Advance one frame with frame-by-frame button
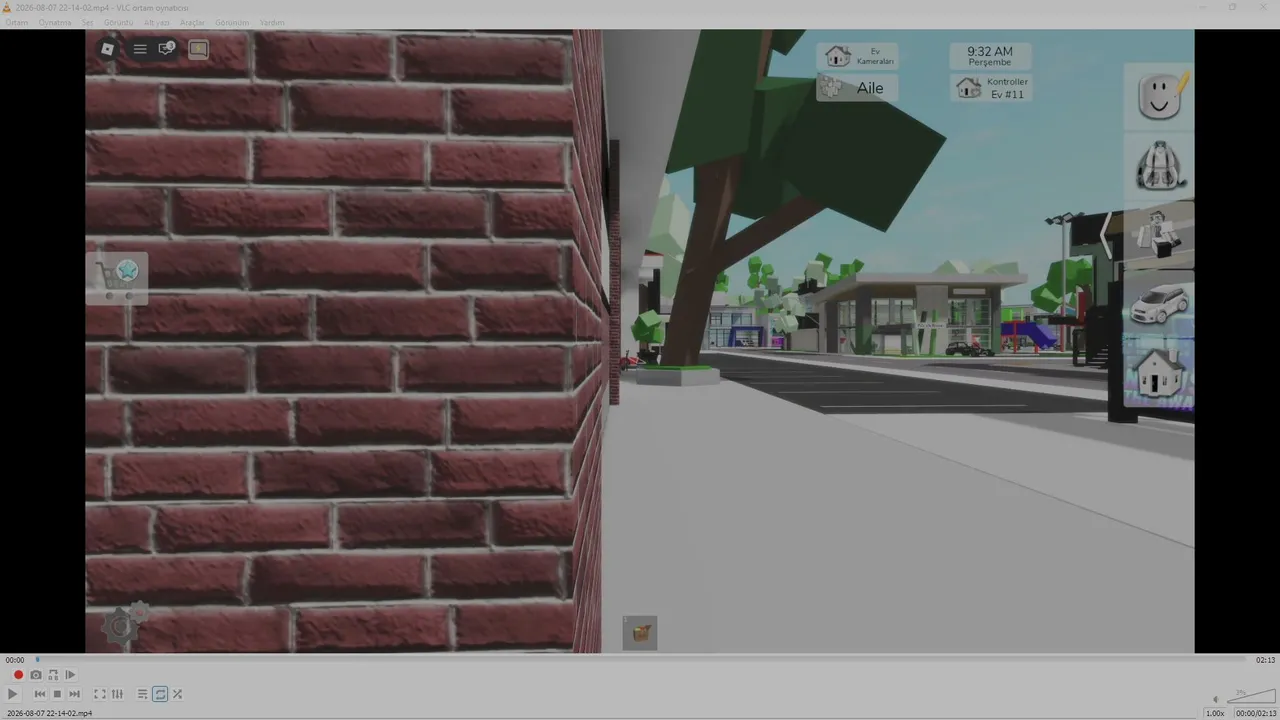Screen dimensions: 1280x720 pyautogui.click(x=70, y=675)
